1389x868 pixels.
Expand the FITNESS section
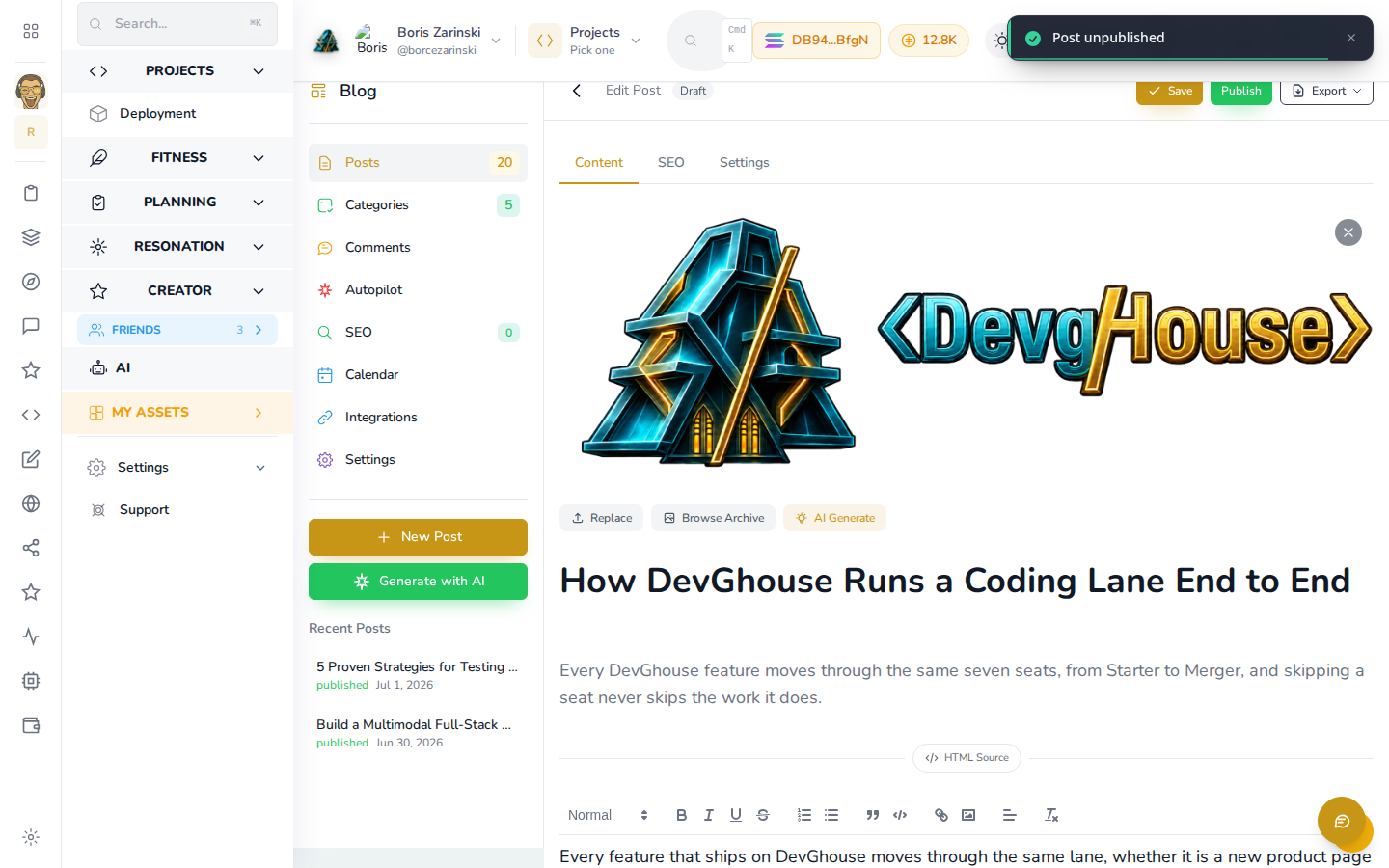(x=177, y=157)
